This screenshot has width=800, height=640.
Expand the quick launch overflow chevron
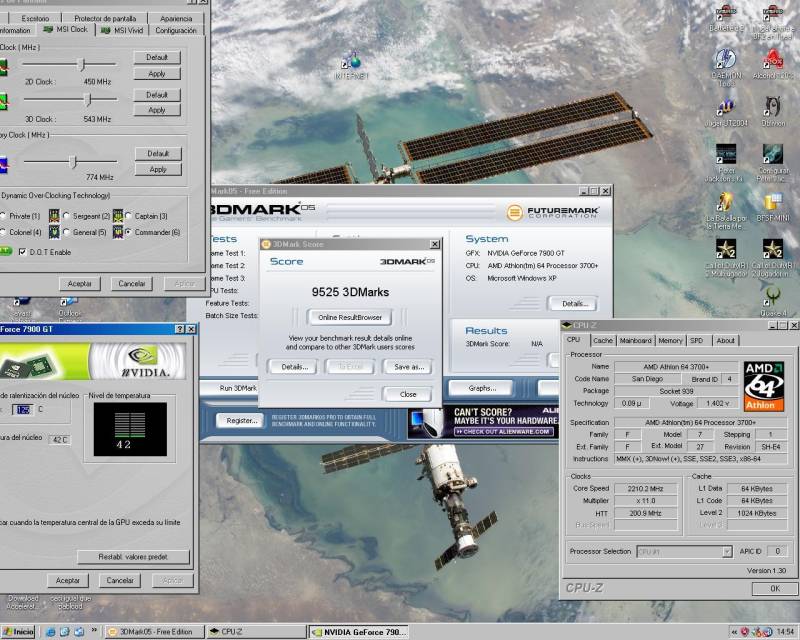click(x=94, y=631)
